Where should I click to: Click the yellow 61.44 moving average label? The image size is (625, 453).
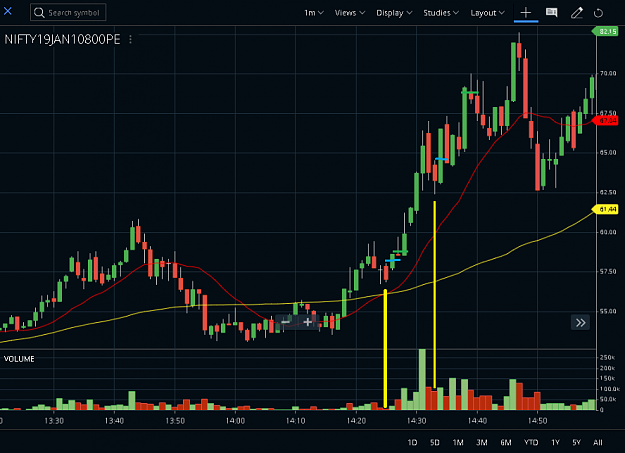click(605, 209)
